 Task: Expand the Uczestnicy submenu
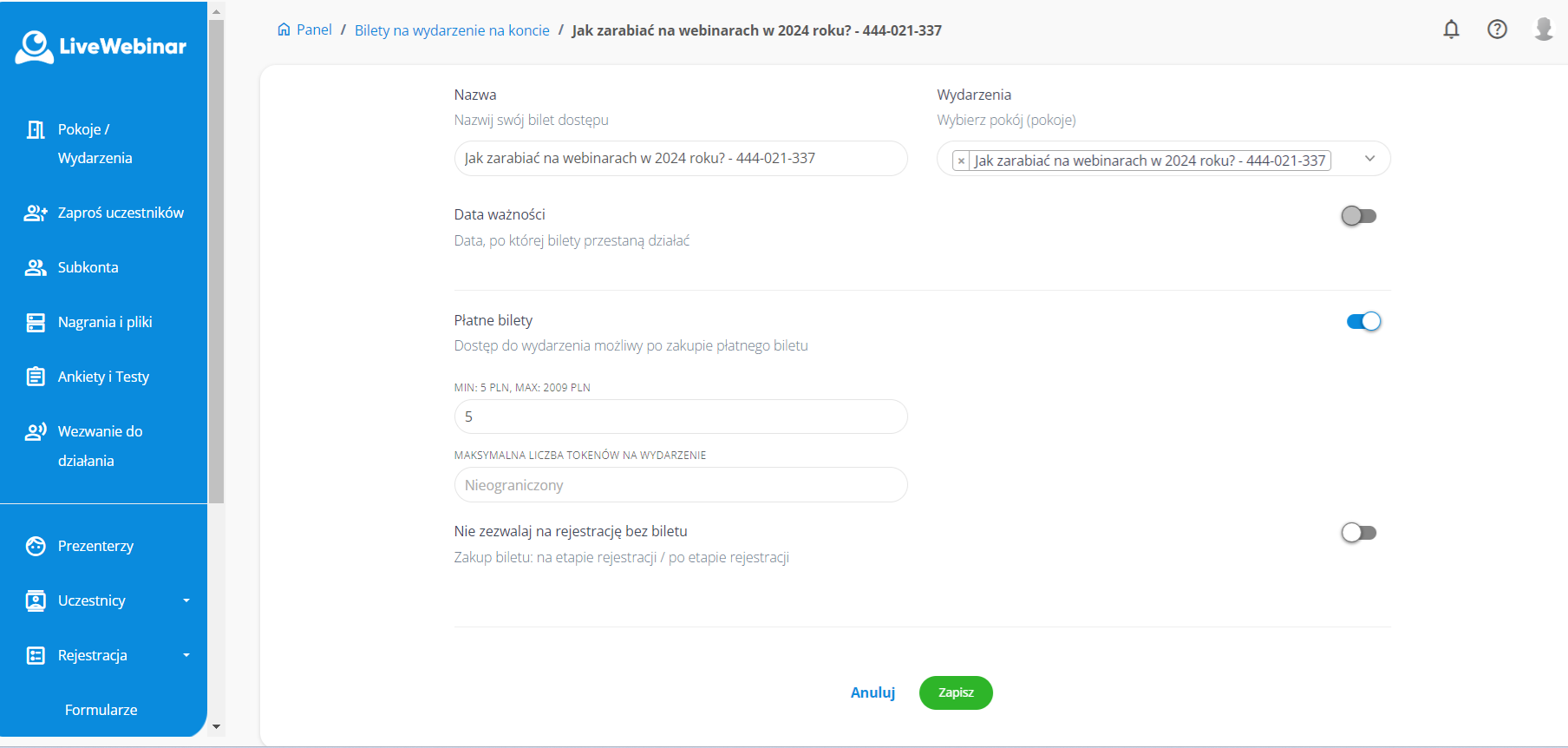pos(186,600)
